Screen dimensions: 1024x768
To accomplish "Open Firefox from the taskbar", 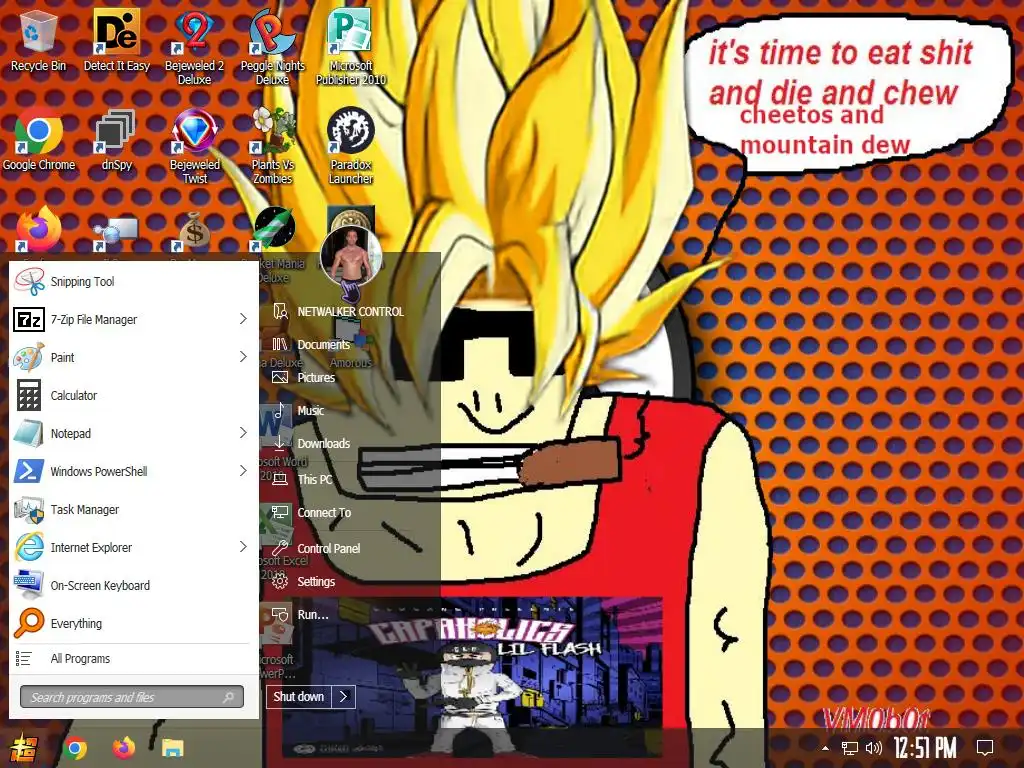I will 123,748.
